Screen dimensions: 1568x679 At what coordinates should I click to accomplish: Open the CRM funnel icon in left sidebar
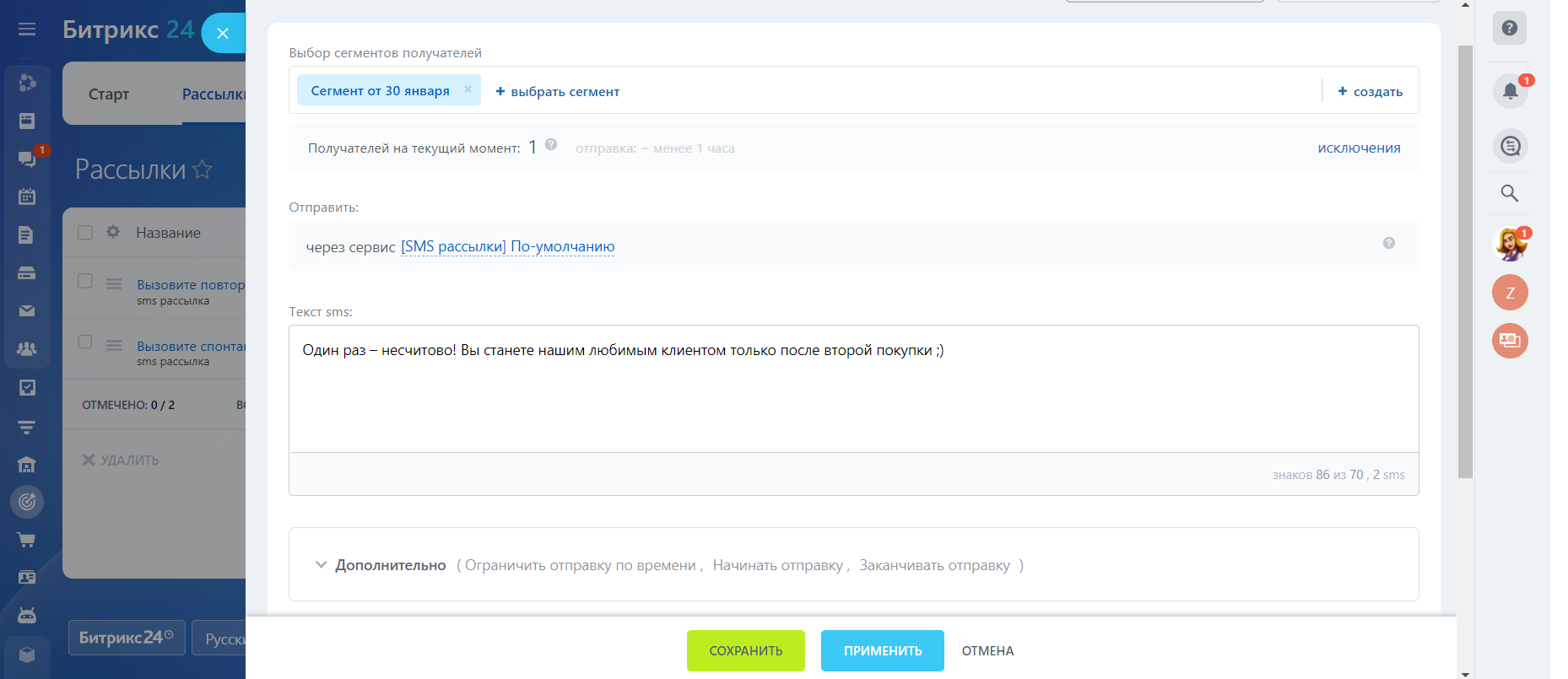point(27,427)
